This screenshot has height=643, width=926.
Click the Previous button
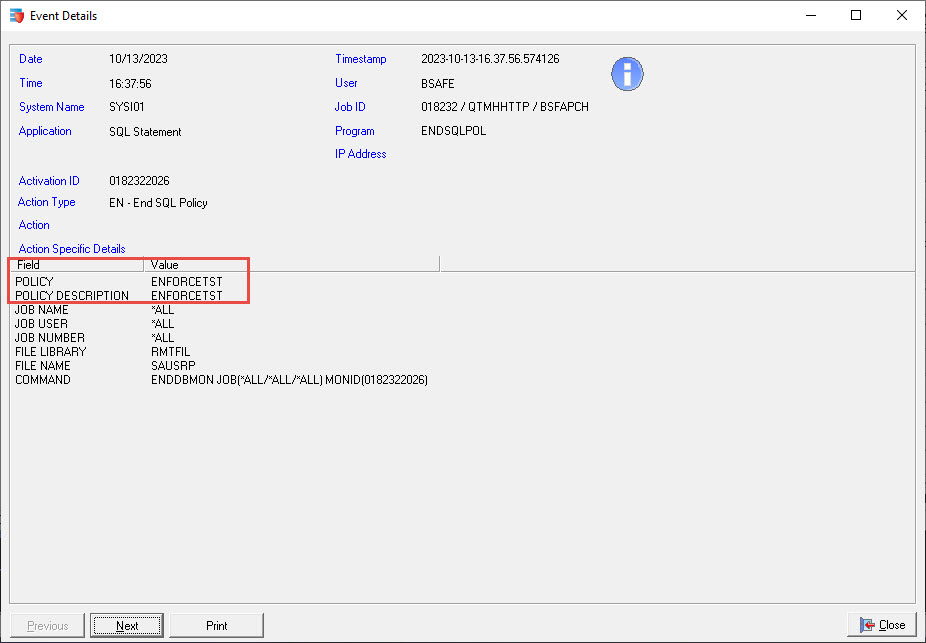click(x=47, y=624)
